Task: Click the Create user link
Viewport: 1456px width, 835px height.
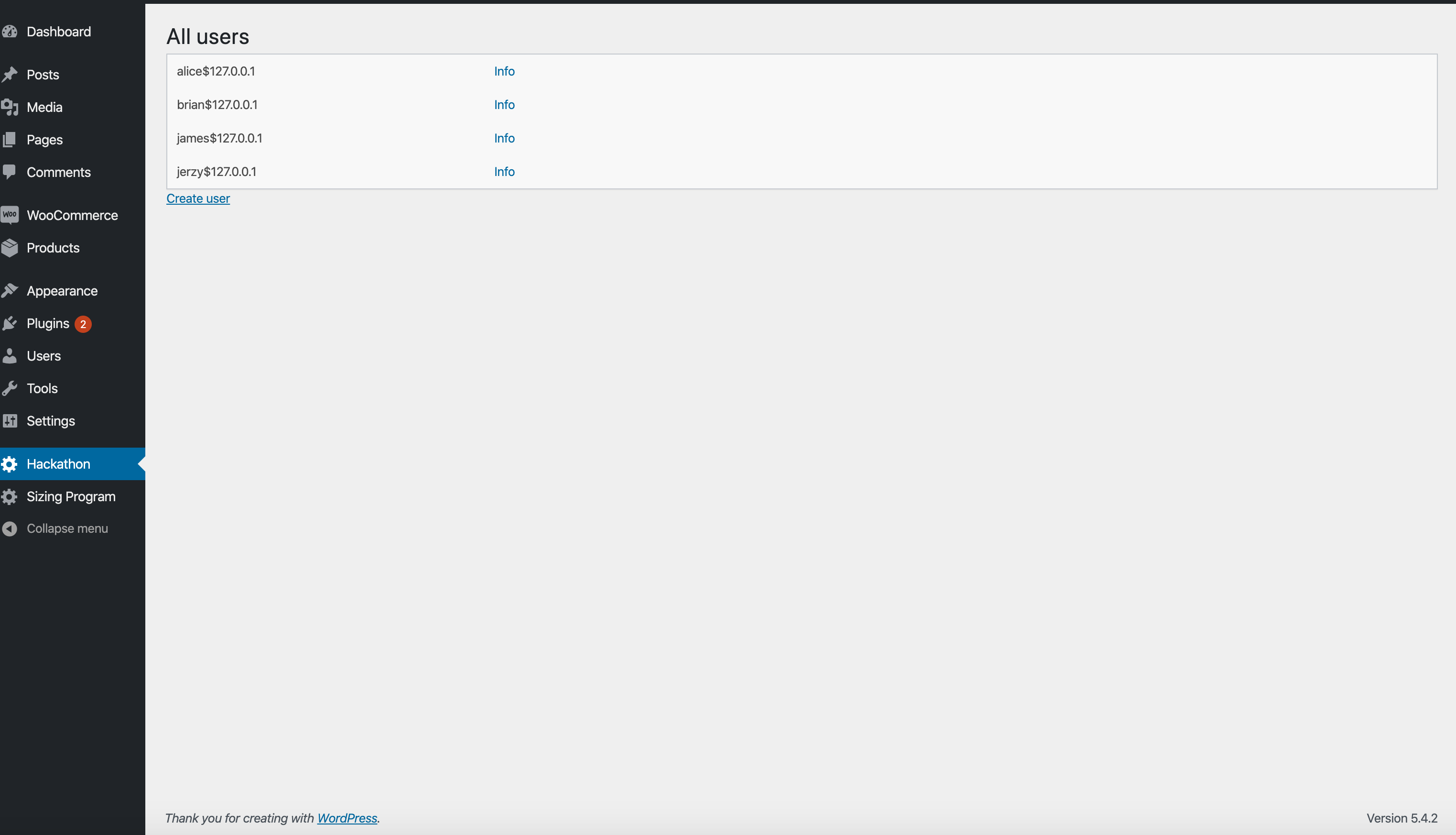Action: [198, 198]
